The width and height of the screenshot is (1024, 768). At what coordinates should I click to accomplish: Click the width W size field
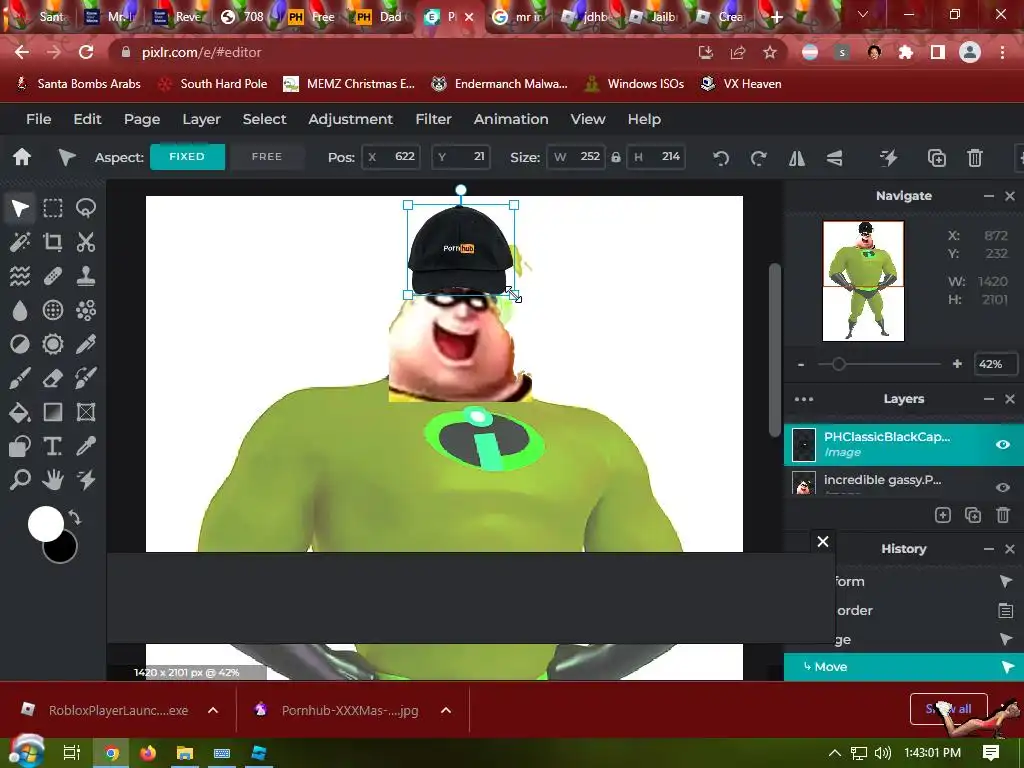coord(576,157)
